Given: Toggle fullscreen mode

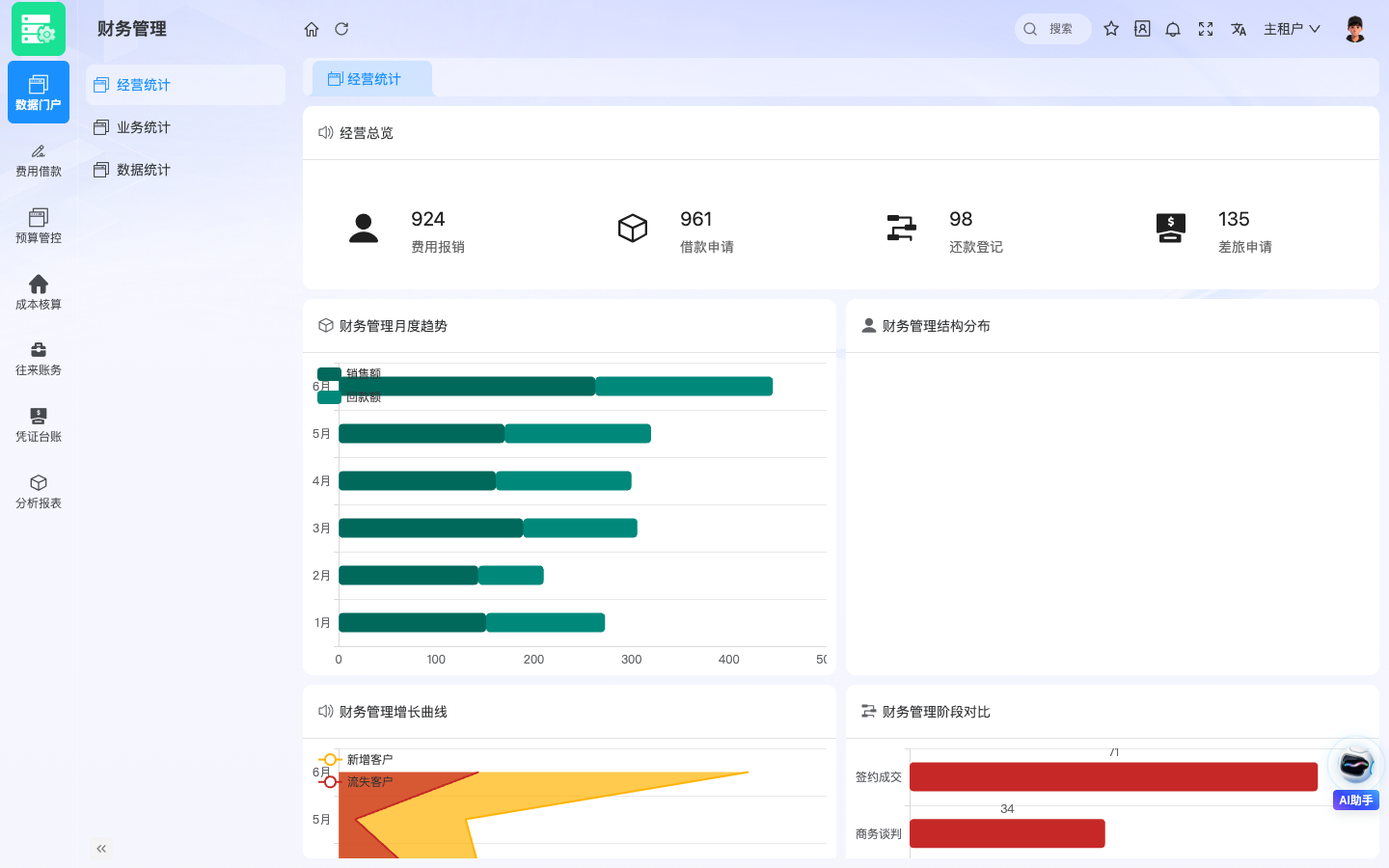Looking at the screenshot, I should [x=1206, y=29].
